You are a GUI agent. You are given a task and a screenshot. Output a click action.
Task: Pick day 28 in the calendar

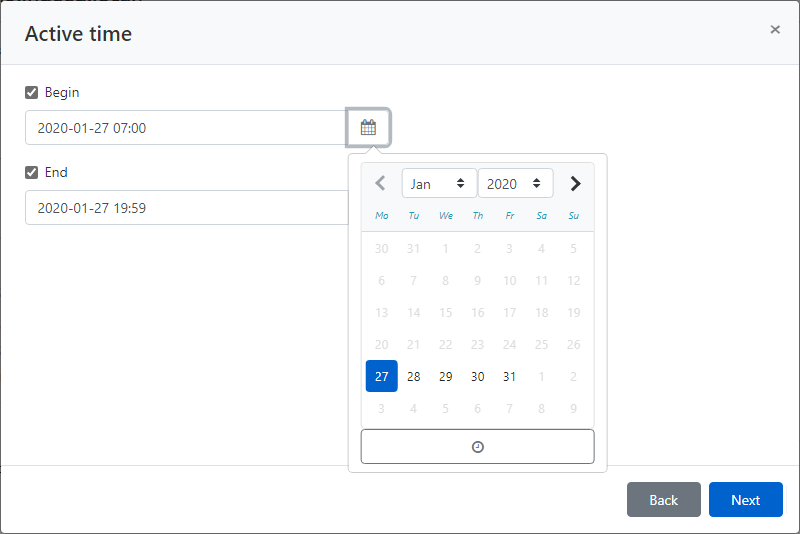[x=413, y=377]
